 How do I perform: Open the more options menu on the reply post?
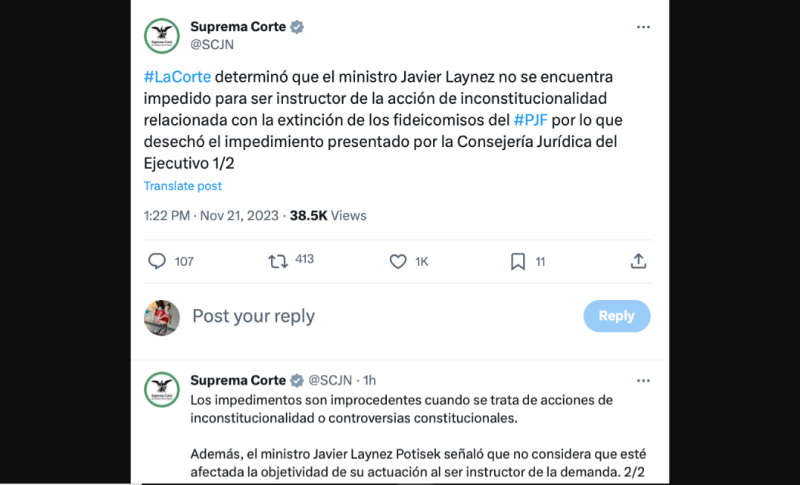[644, 380]
